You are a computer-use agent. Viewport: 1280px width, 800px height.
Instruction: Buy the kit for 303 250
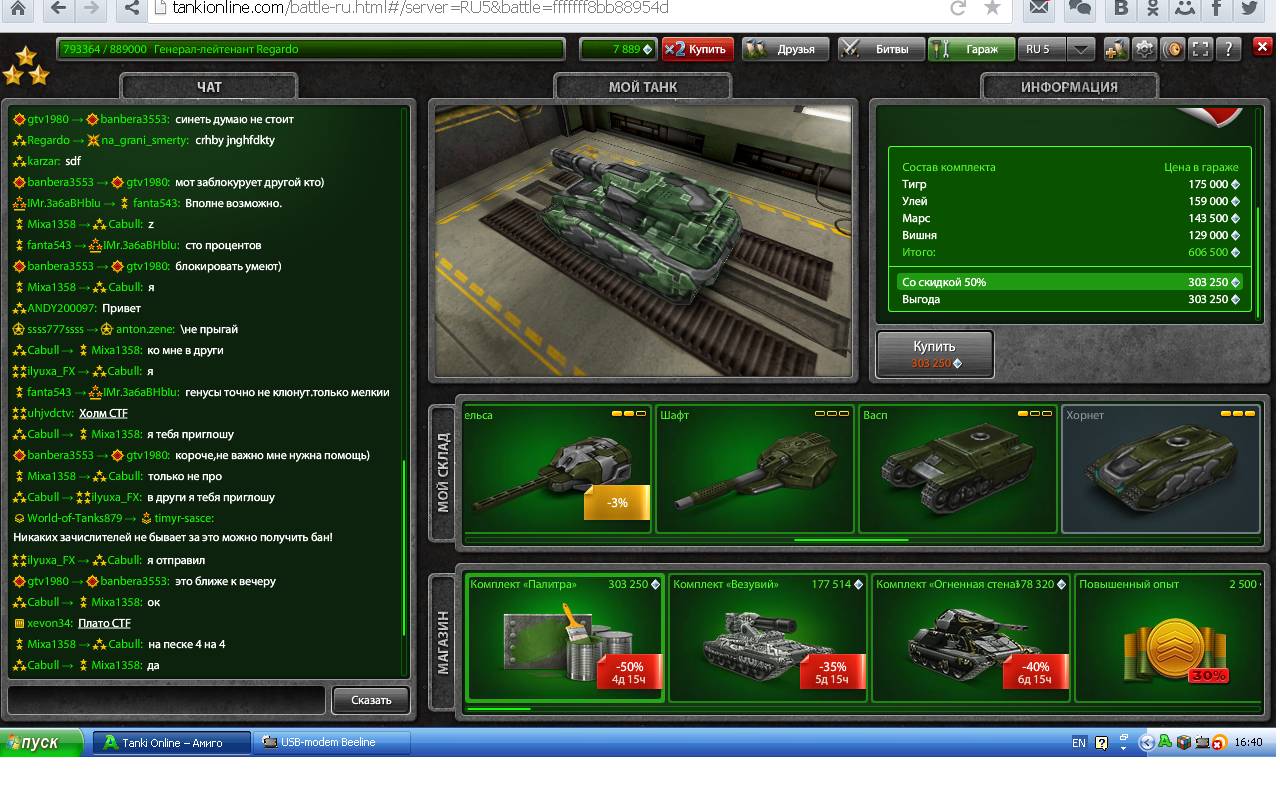tap(935, 354)
